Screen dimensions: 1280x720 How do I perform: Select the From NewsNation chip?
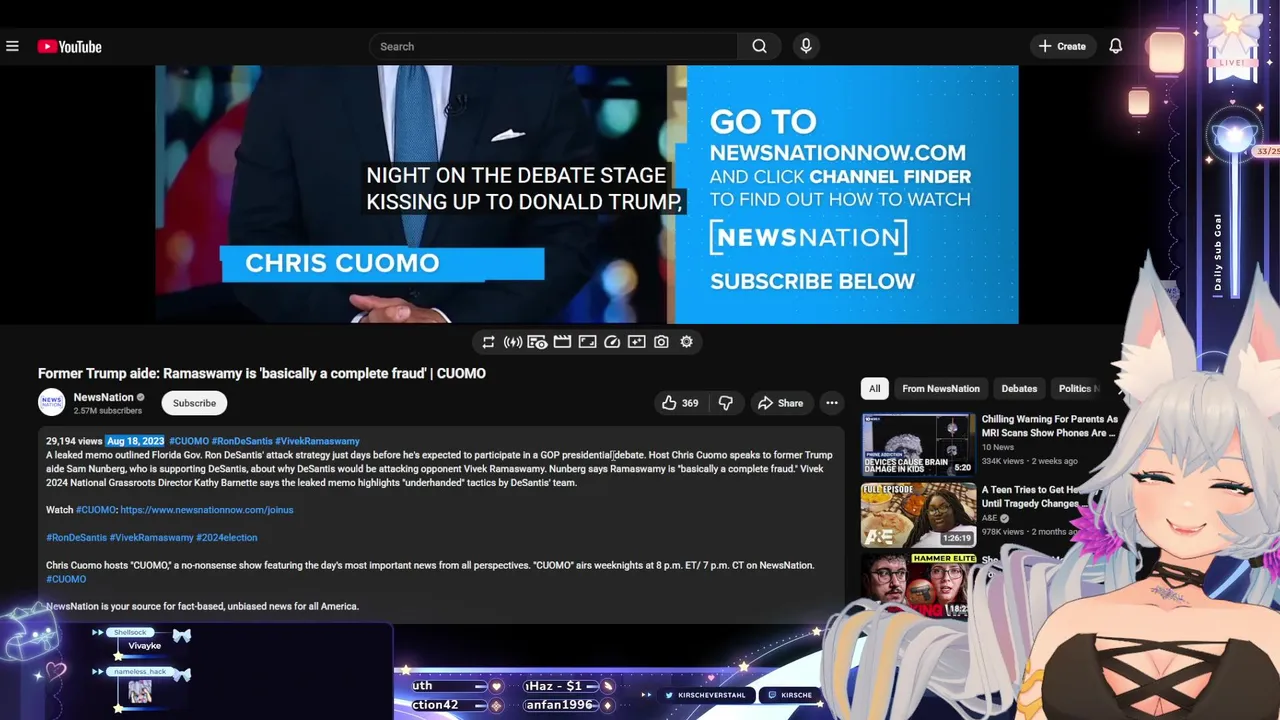pyautogui.click(x=941, y=388)
